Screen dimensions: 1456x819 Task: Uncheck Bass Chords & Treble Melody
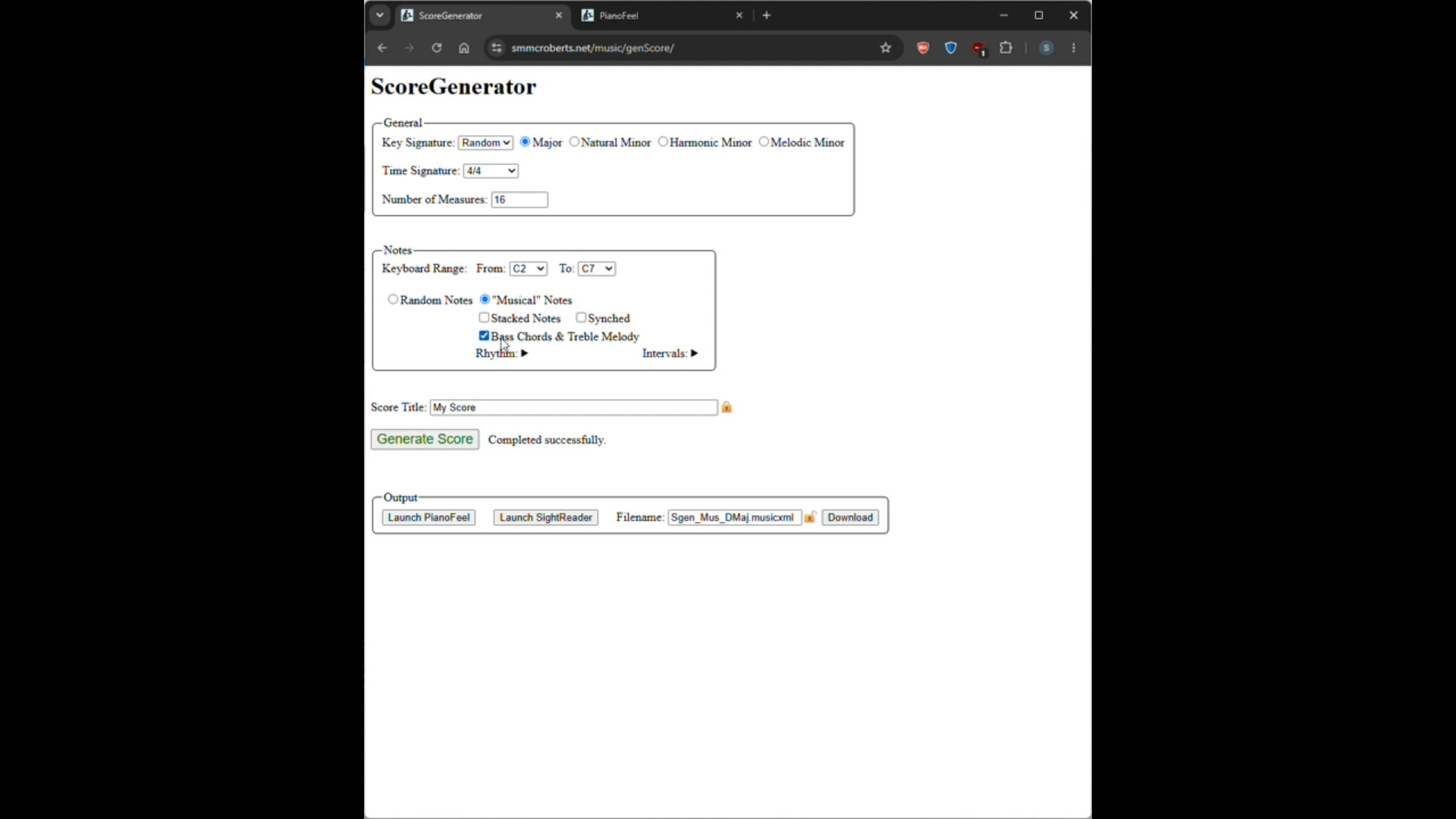[484, 336]
